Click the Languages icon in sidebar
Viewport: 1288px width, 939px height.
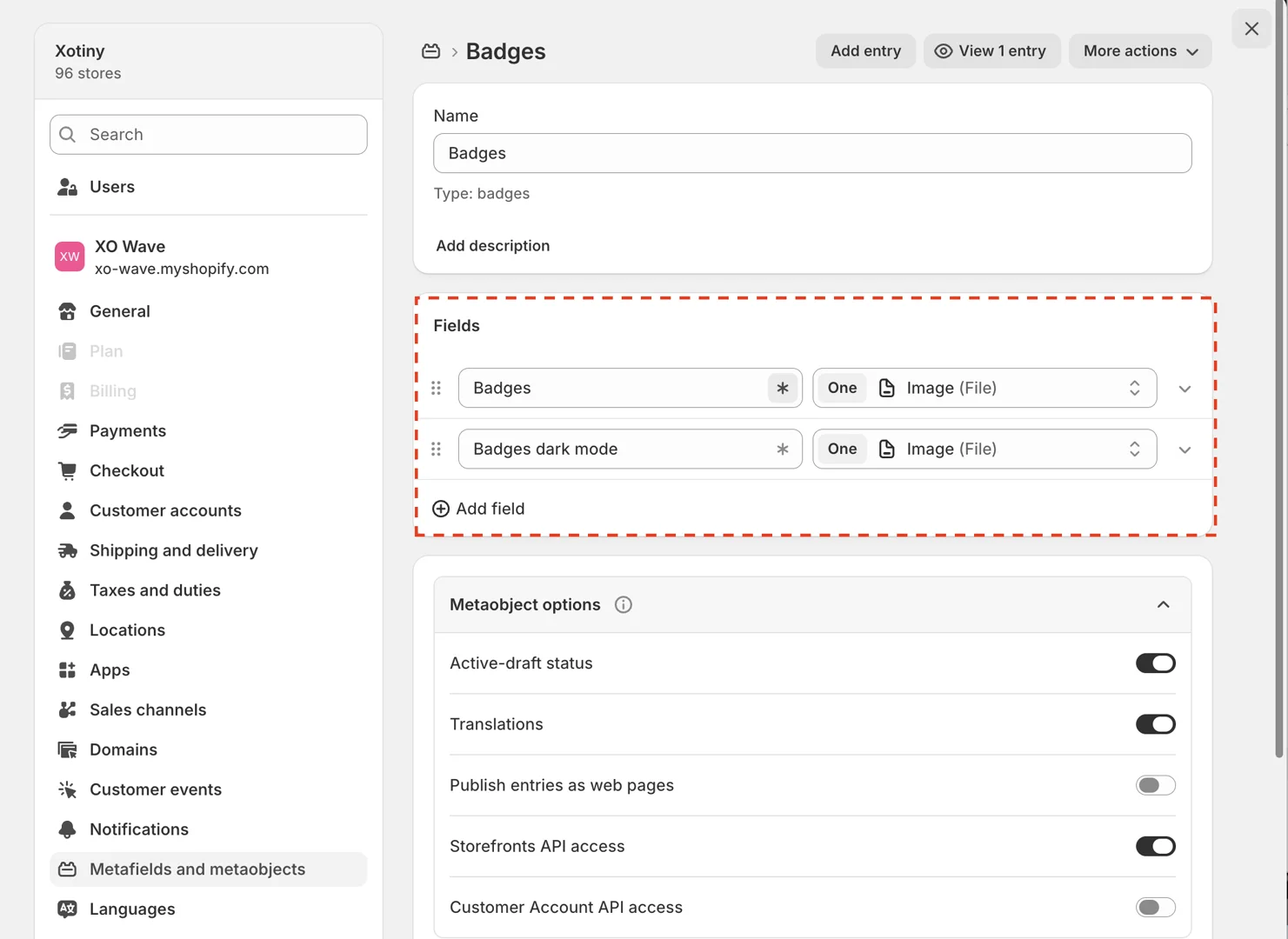point(68,909)
